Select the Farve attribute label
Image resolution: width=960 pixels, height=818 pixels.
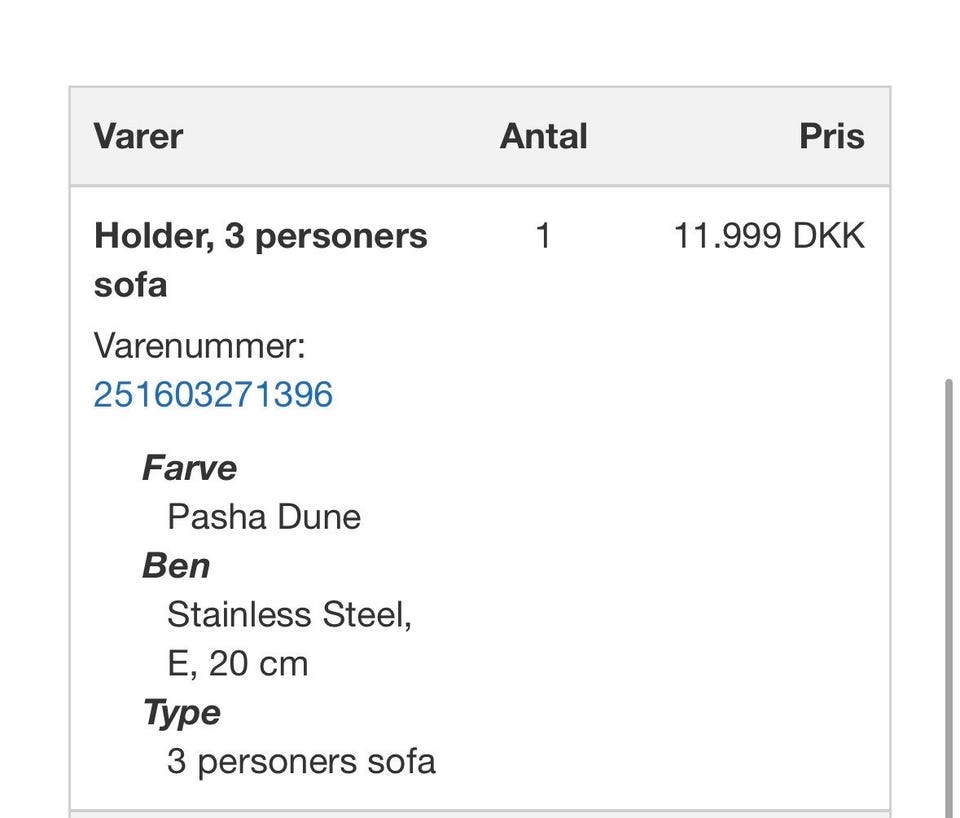click(x=189, y=468)
